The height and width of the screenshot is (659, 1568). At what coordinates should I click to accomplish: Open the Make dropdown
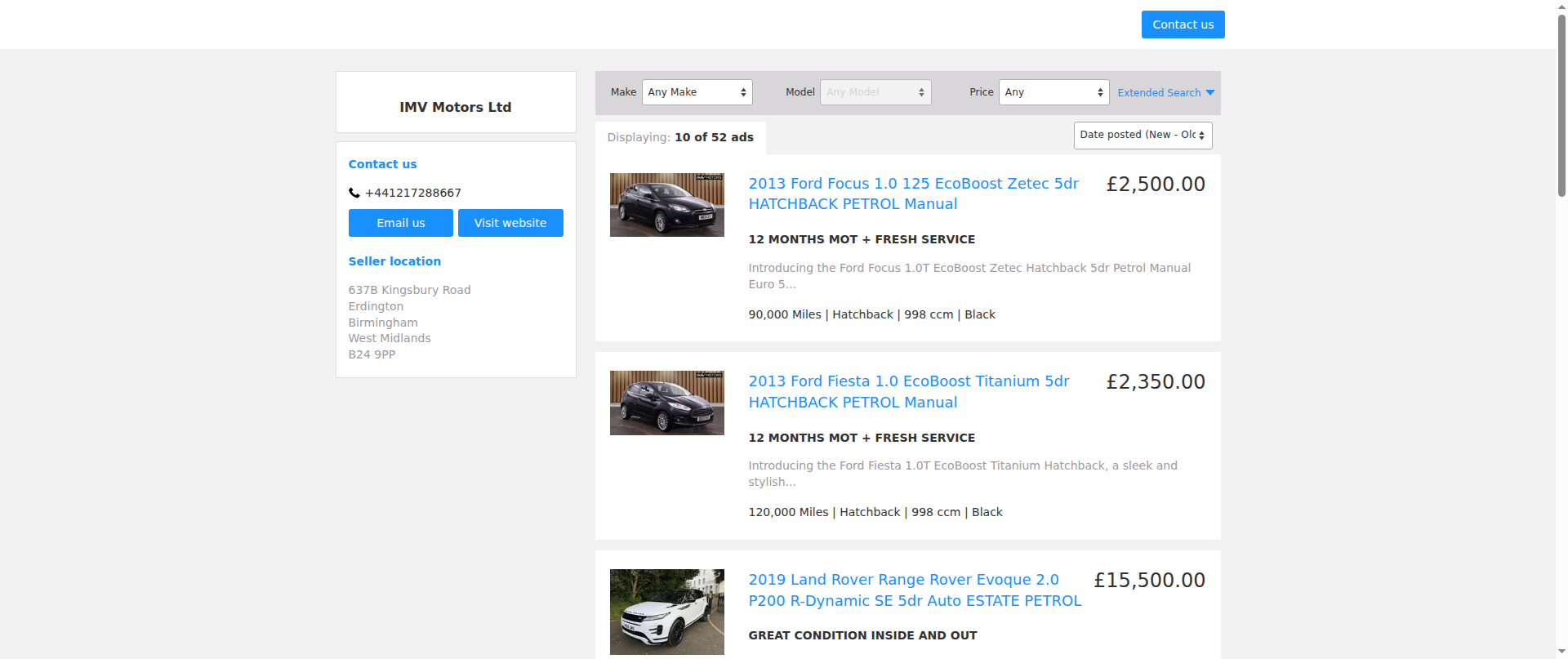[697, 92]
